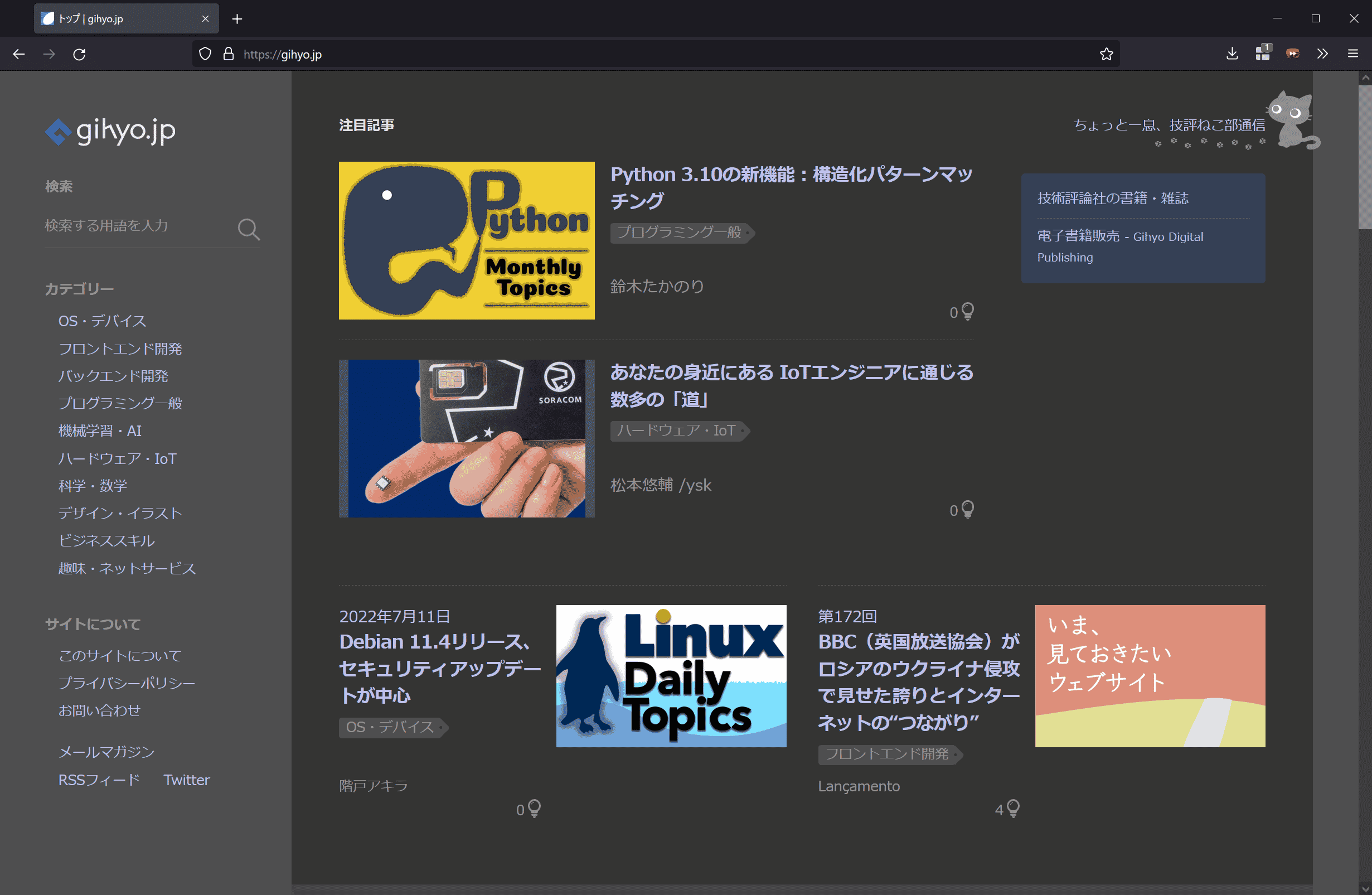The width and height of the screenshot is (1372, 895).
Task: Open the フロントエンド開発 category in sidebar
Action: click(120, 349)
